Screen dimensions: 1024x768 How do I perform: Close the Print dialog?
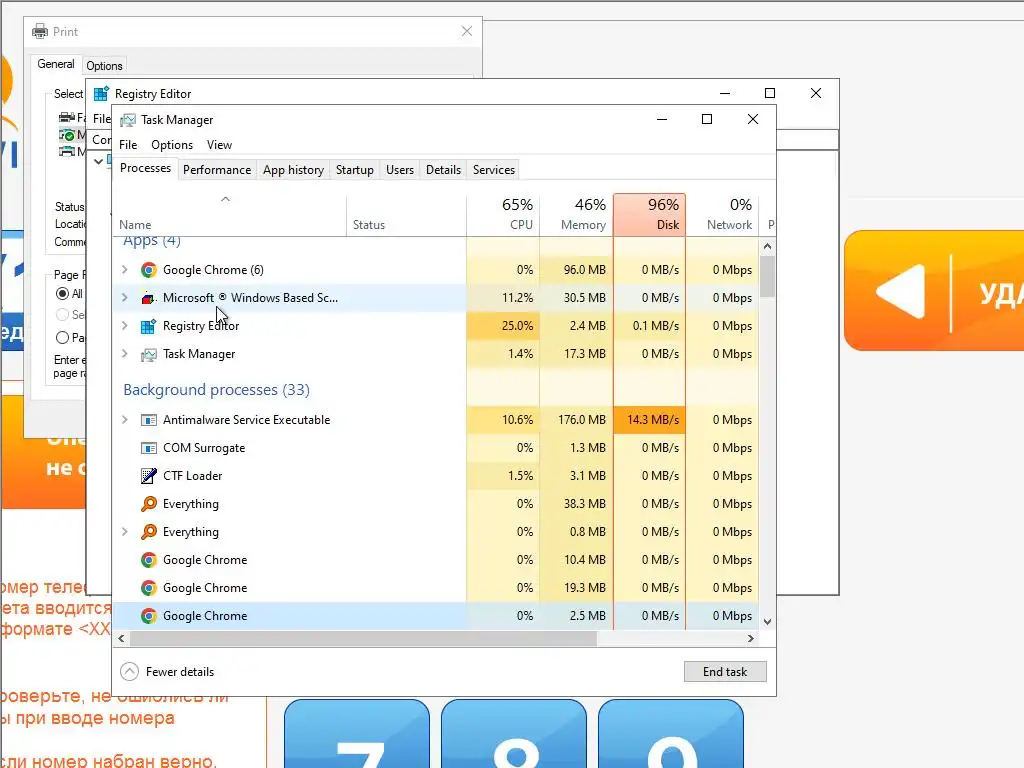click(467, 31)
